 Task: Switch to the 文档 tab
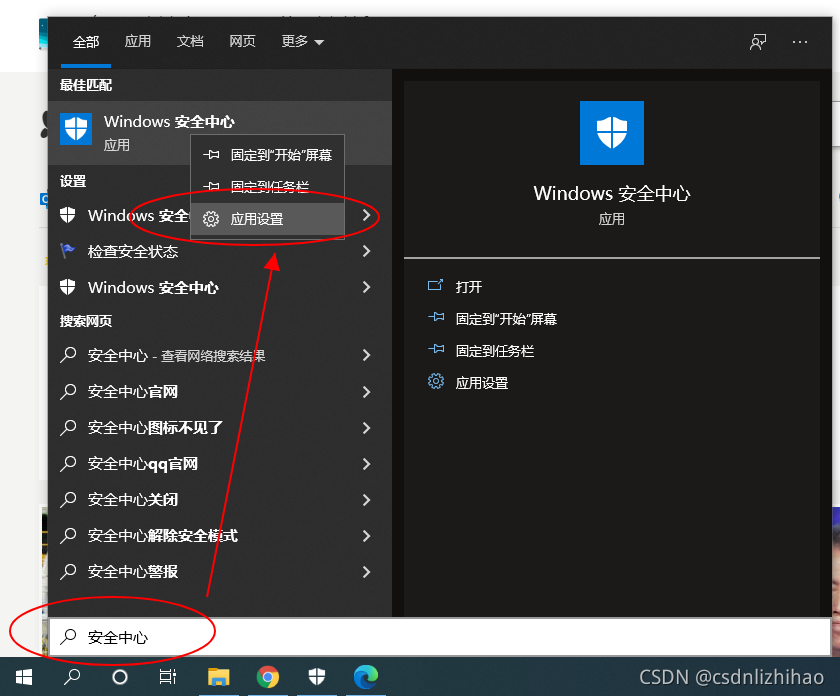click(190, 41)
